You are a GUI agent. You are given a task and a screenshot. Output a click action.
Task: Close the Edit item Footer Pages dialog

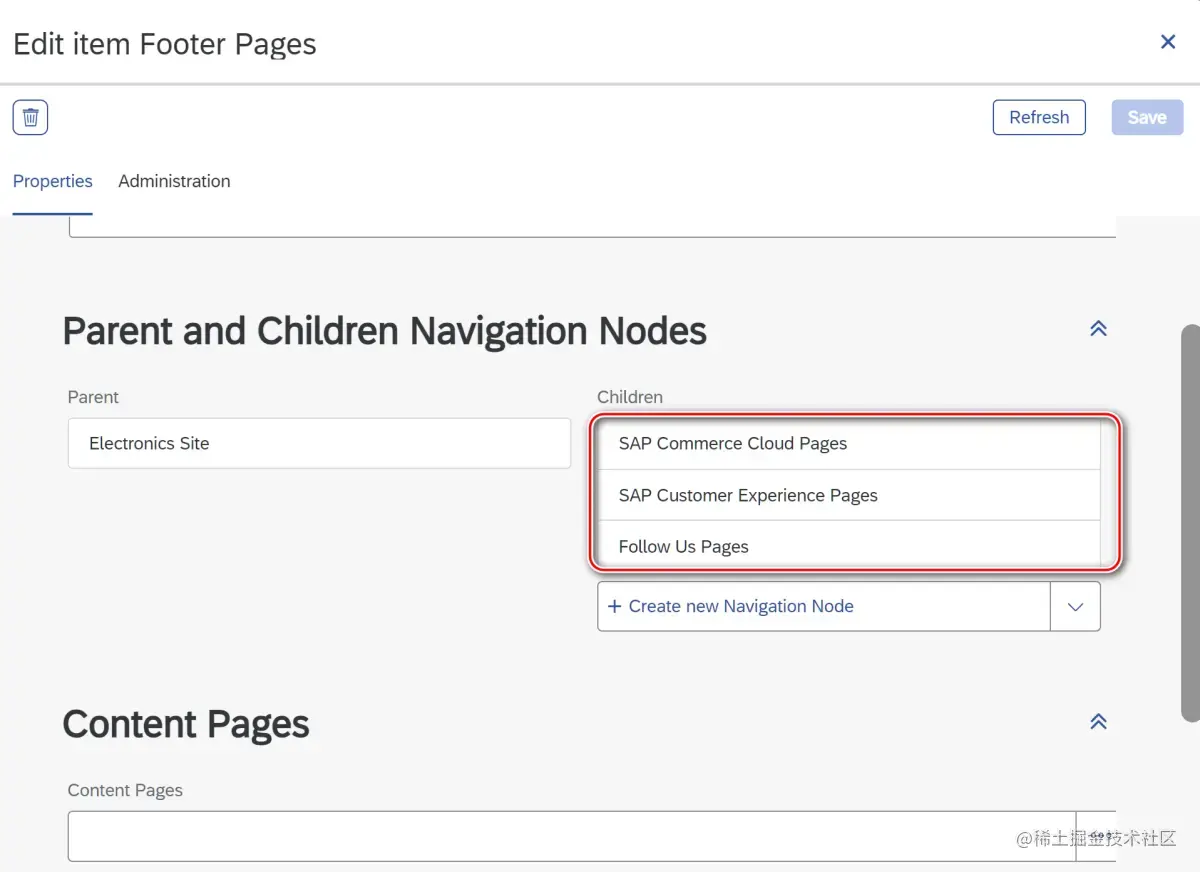tap(1167, 42)
